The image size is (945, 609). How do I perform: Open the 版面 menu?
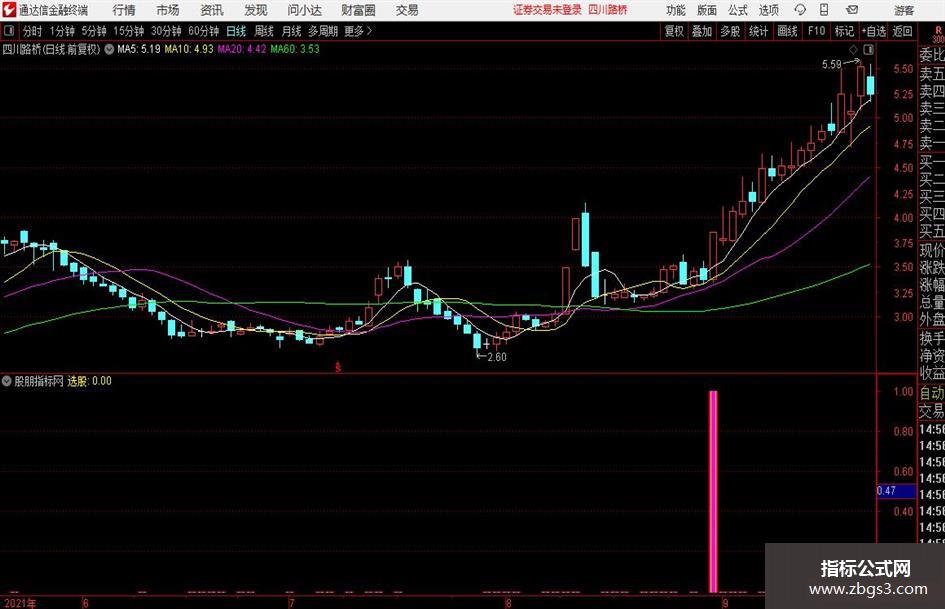(x=707, y=10)
